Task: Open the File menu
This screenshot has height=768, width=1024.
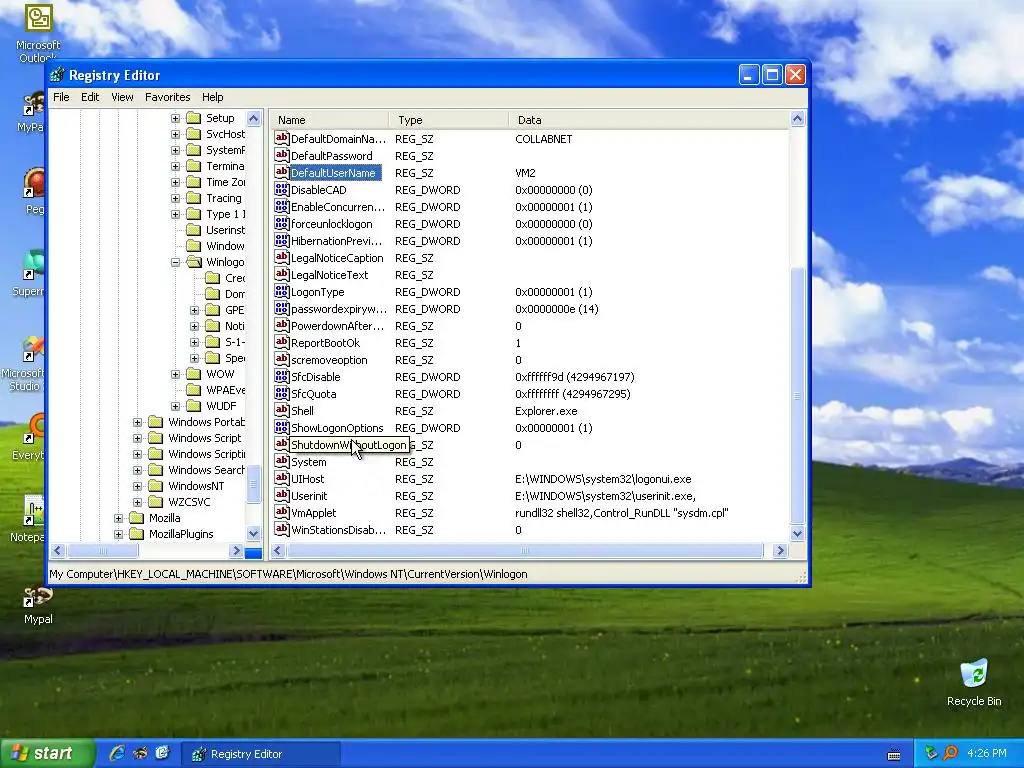Action: [x=61, y=97]
